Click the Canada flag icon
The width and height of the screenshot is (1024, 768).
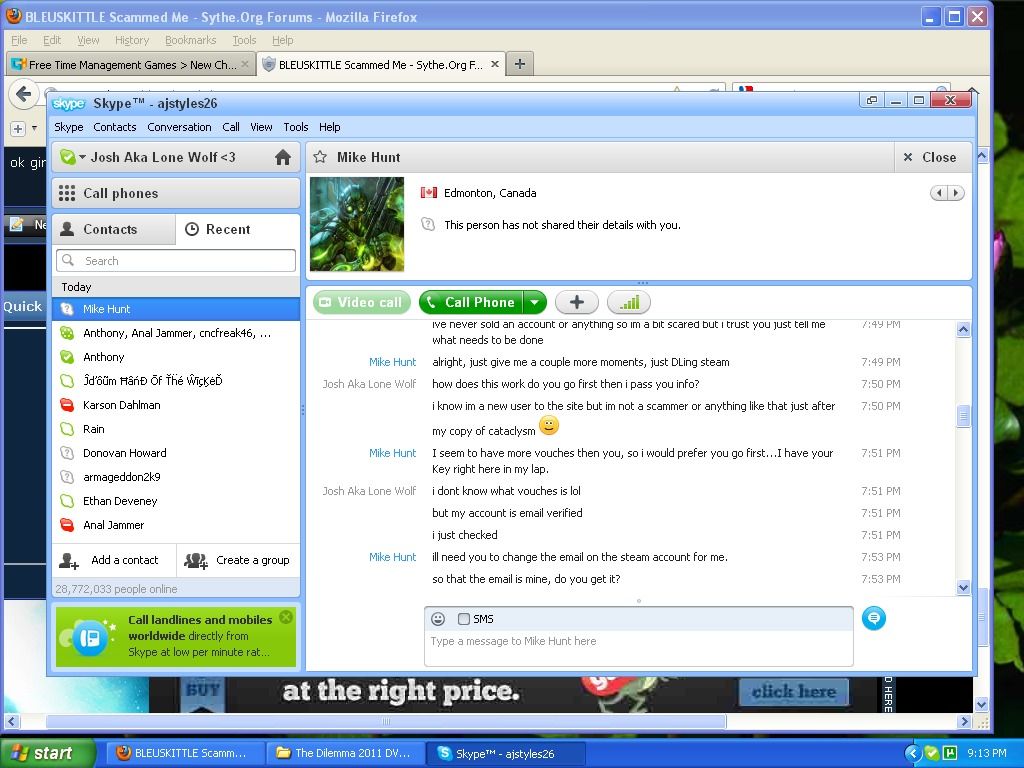(429, 193)
